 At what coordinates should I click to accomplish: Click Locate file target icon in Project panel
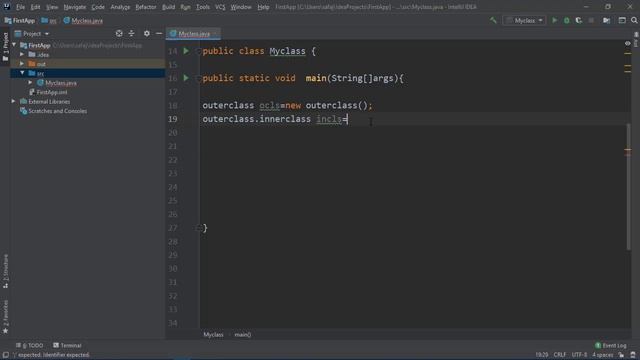pyautogui.click(x=119, y=33)
